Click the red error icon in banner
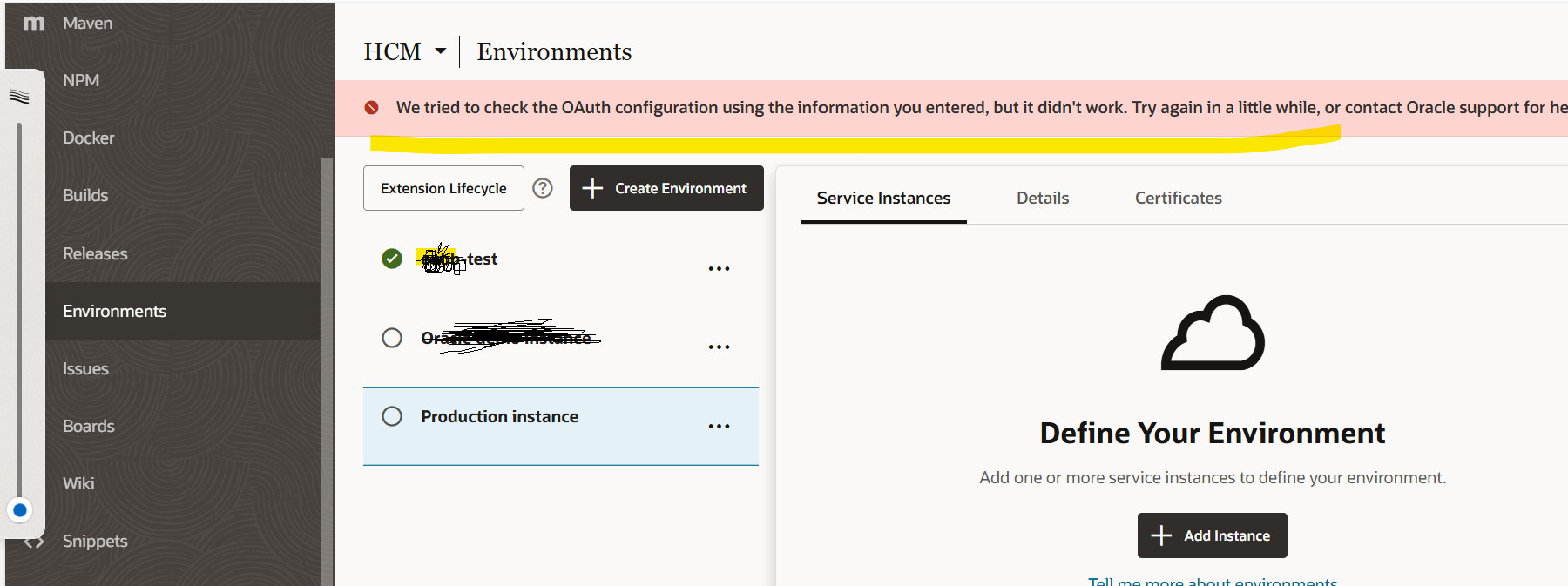This screenshot has height=586, width=1568. pyautogui.click(x=372, y=108)
